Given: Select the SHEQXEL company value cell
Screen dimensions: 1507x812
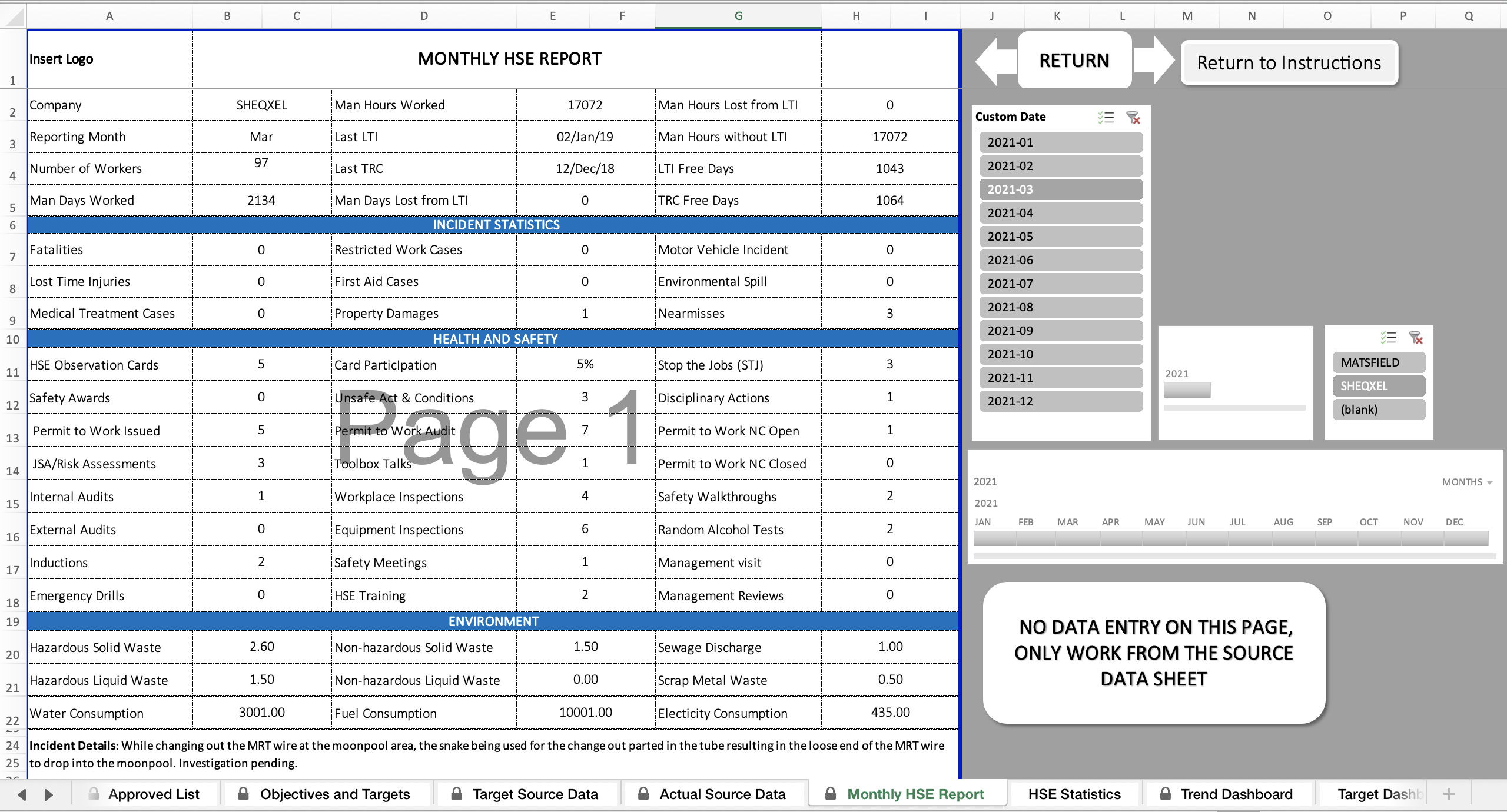Looking at the screenshot, I should (x=261, y=105).
